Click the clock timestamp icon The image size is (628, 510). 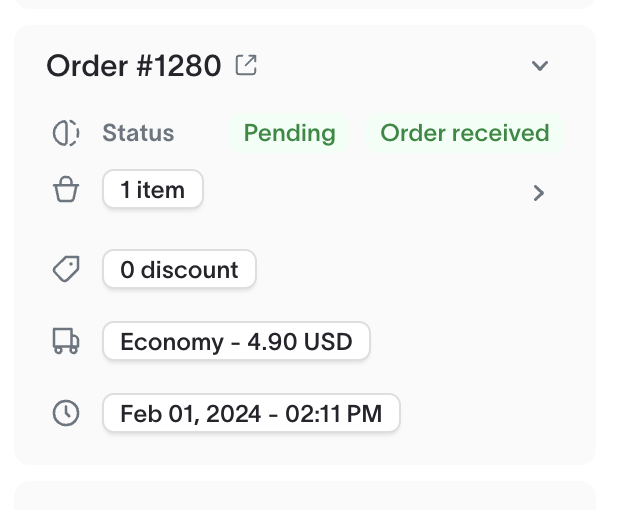point(66,413)
